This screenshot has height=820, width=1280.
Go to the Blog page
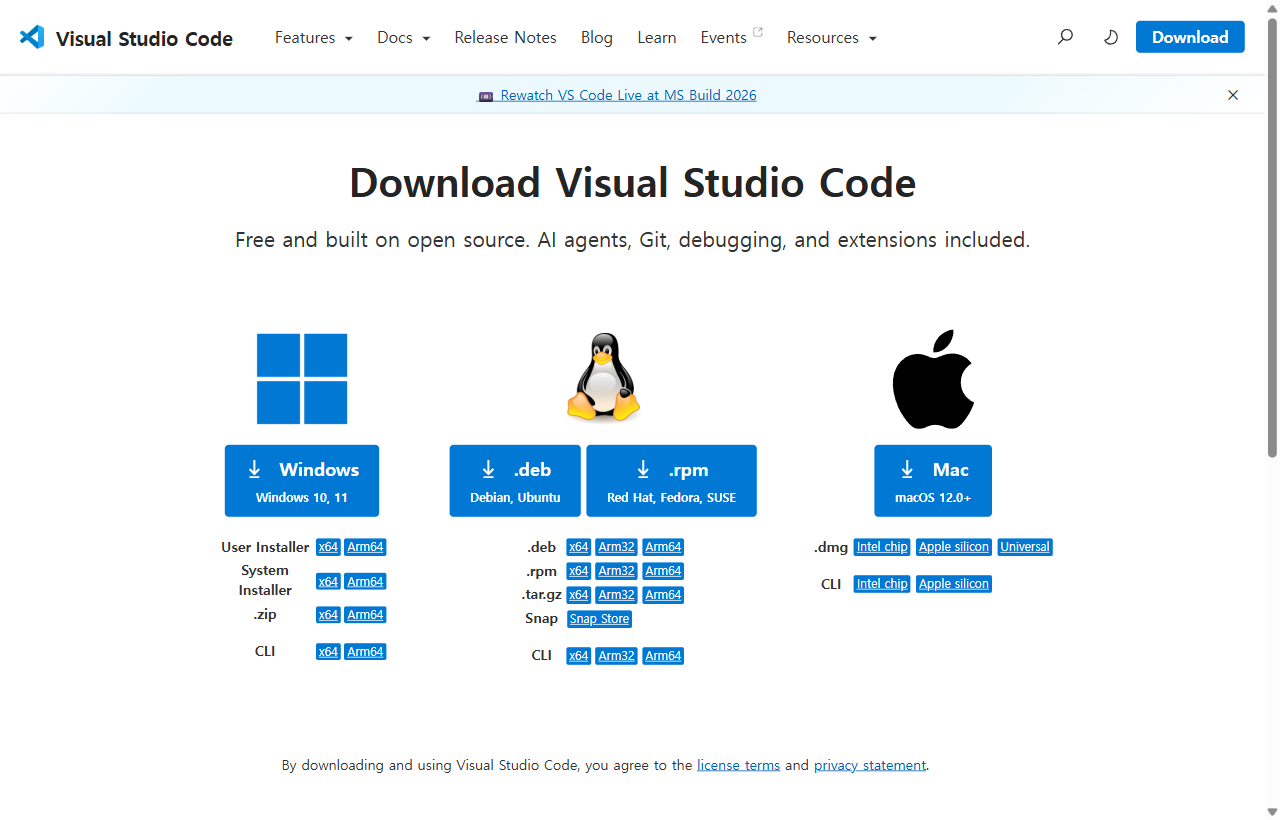597,37
